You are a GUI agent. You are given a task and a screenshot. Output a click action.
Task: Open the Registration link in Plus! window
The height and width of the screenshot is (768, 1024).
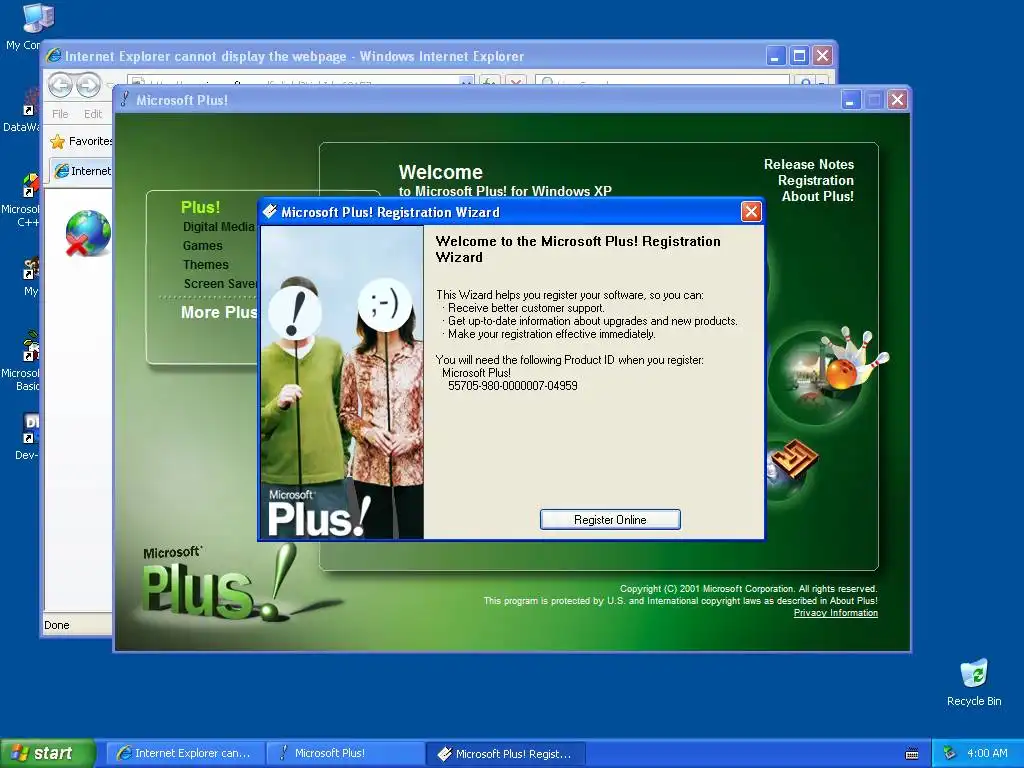[815, 180]
